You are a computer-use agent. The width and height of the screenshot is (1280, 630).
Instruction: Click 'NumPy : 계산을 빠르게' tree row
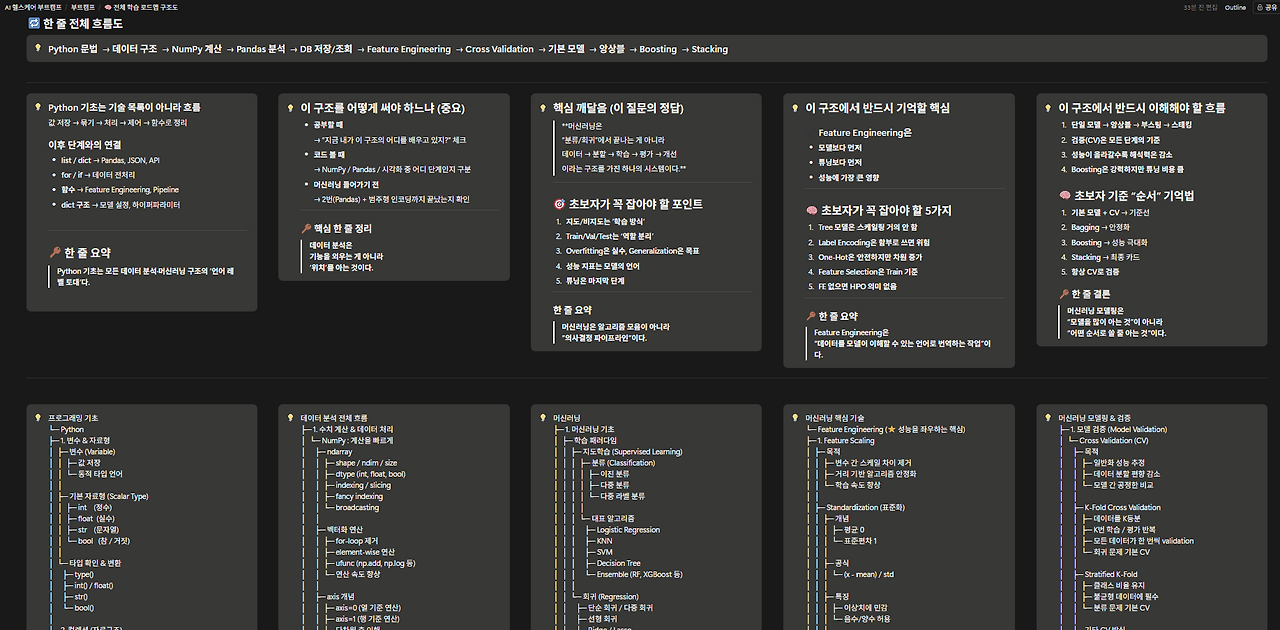click(x=357, y=440)
